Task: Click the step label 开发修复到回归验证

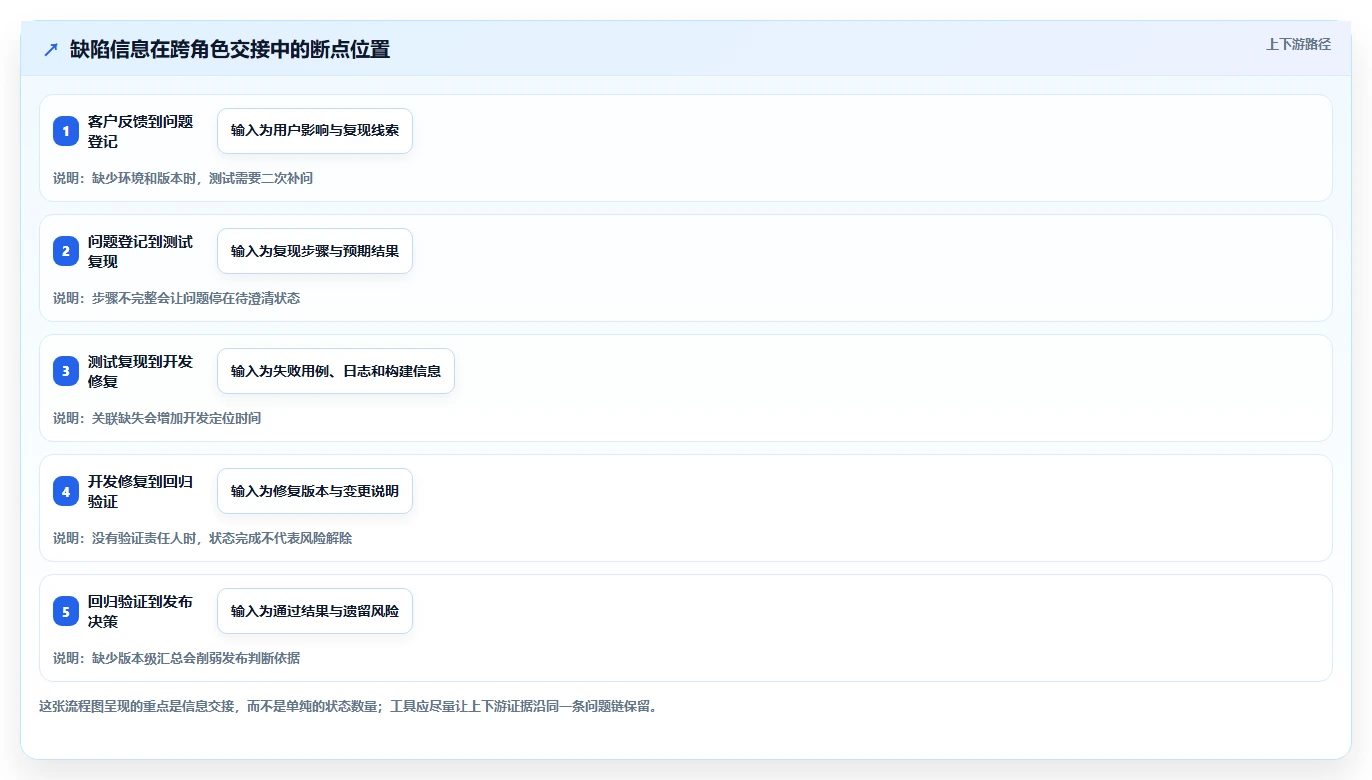Action: (141, 491)
